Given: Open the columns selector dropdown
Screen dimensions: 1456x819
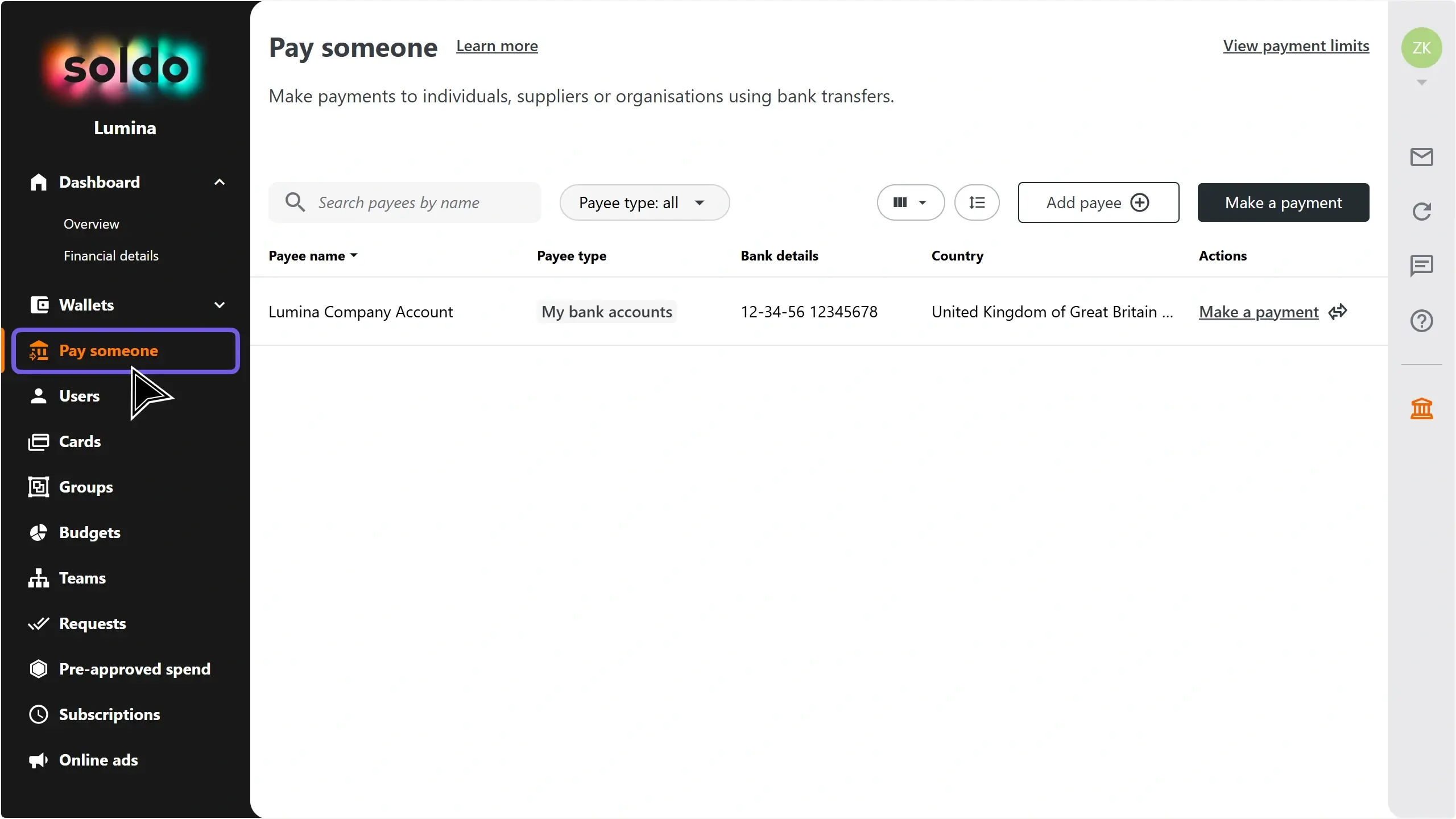Looking at the screenshot, I should coord(911,202).
